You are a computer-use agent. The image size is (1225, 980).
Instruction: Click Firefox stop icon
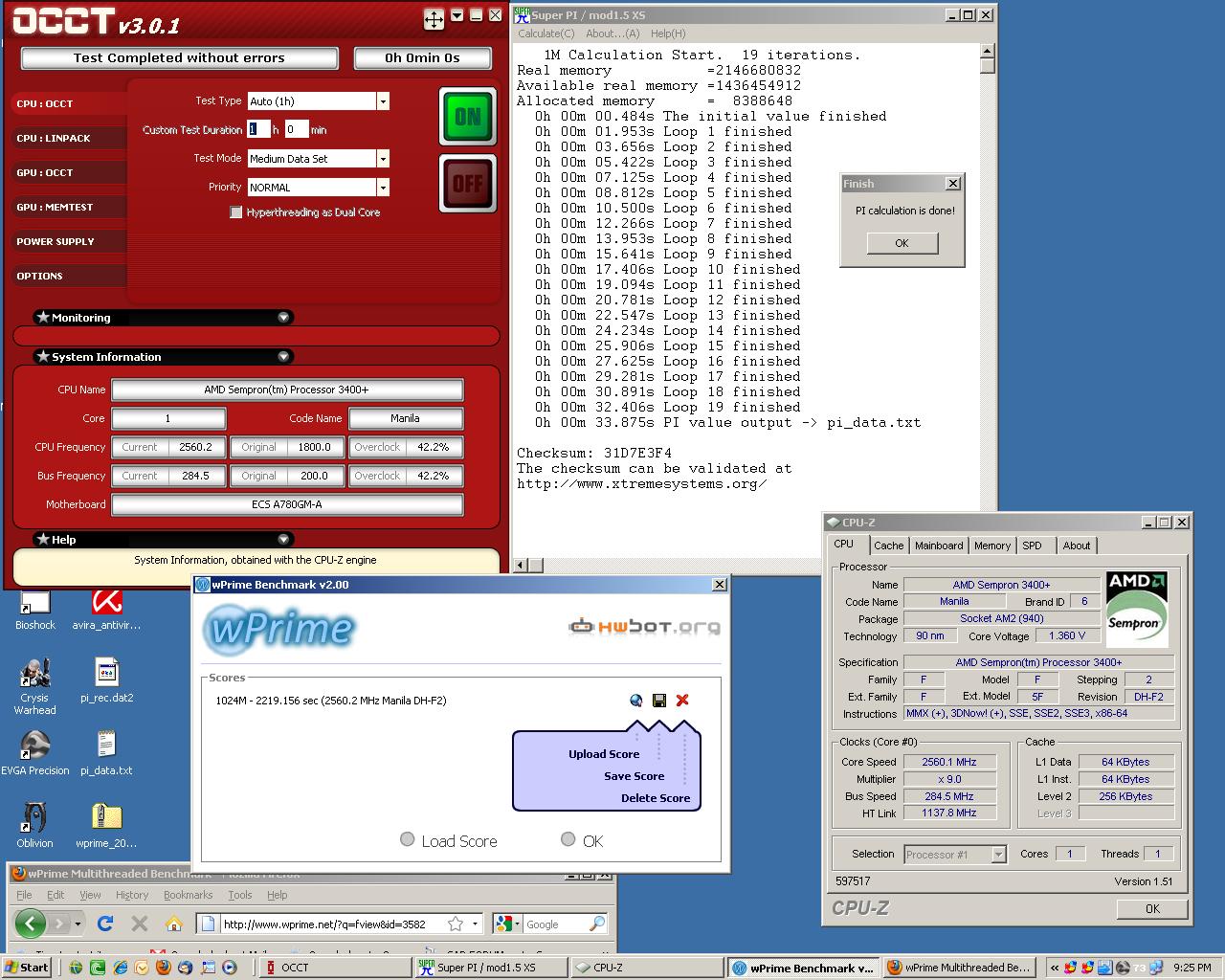[140, 924]
